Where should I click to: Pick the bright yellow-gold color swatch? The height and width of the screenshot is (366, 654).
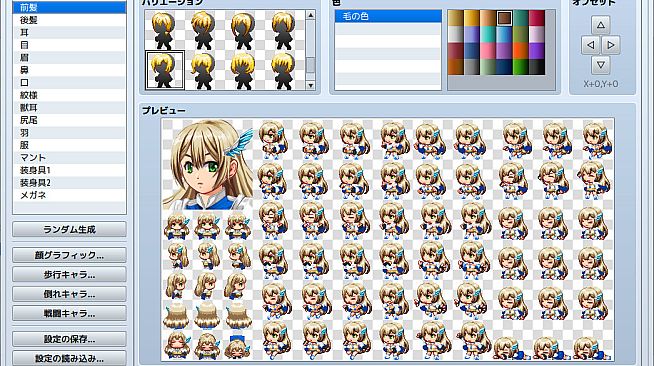[x=472, y=18]
